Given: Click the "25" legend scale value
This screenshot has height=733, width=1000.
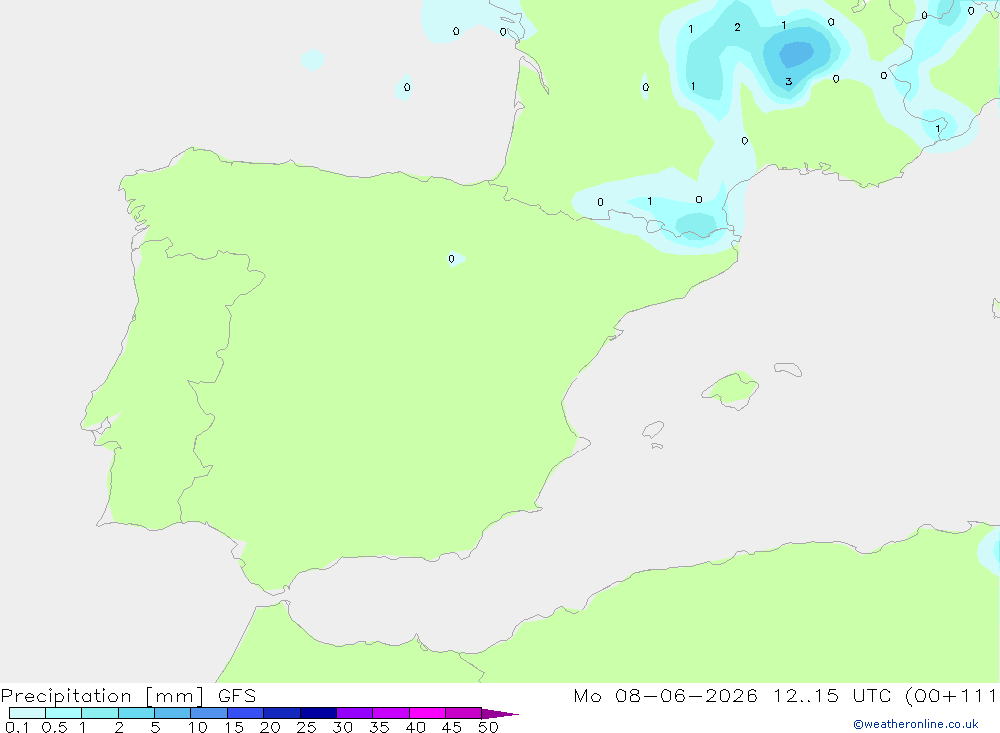Looking at the screenshot, I should click(307, 727).
